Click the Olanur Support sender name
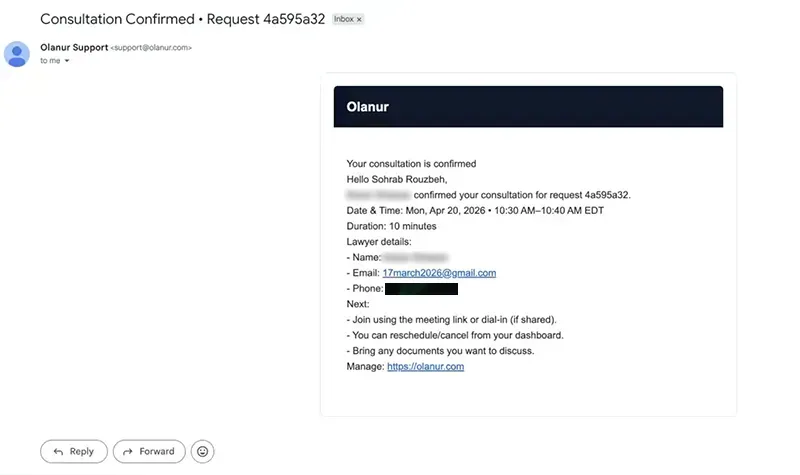 click(74, 47)
